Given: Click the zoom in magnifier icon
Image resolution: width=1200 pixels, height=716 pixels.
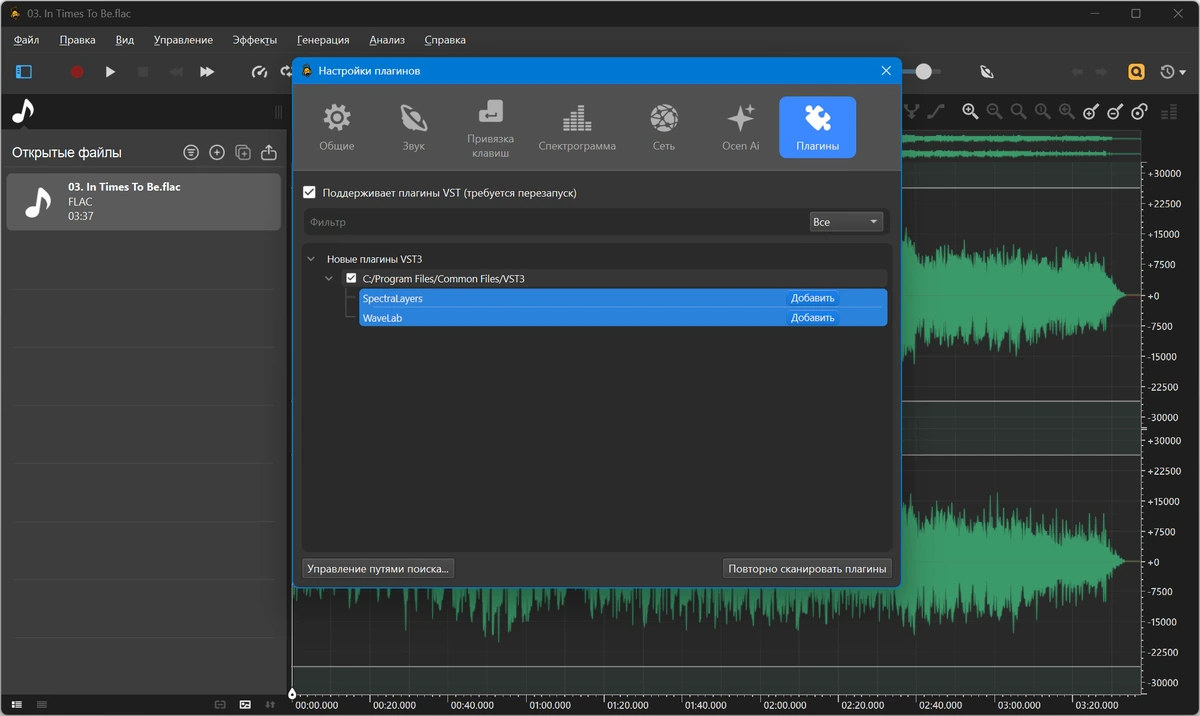Looking at the screenshot, I should tap(970, 111).
